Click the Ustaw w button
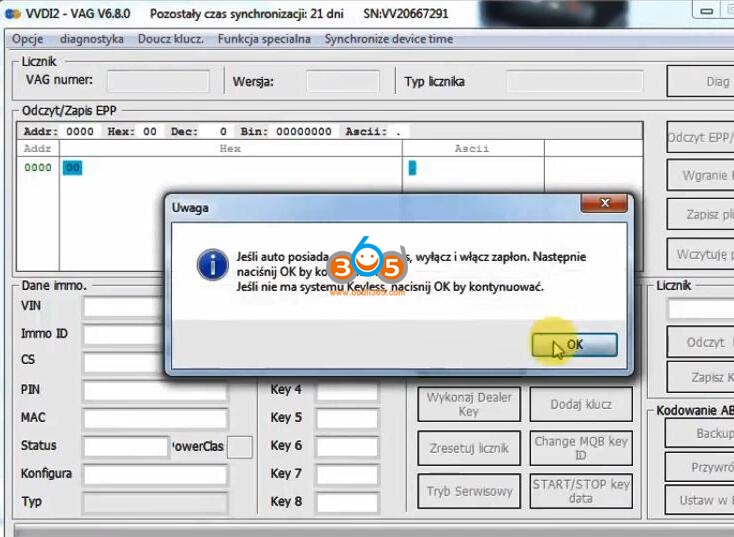The image size is (734, 537). point(700,500)
